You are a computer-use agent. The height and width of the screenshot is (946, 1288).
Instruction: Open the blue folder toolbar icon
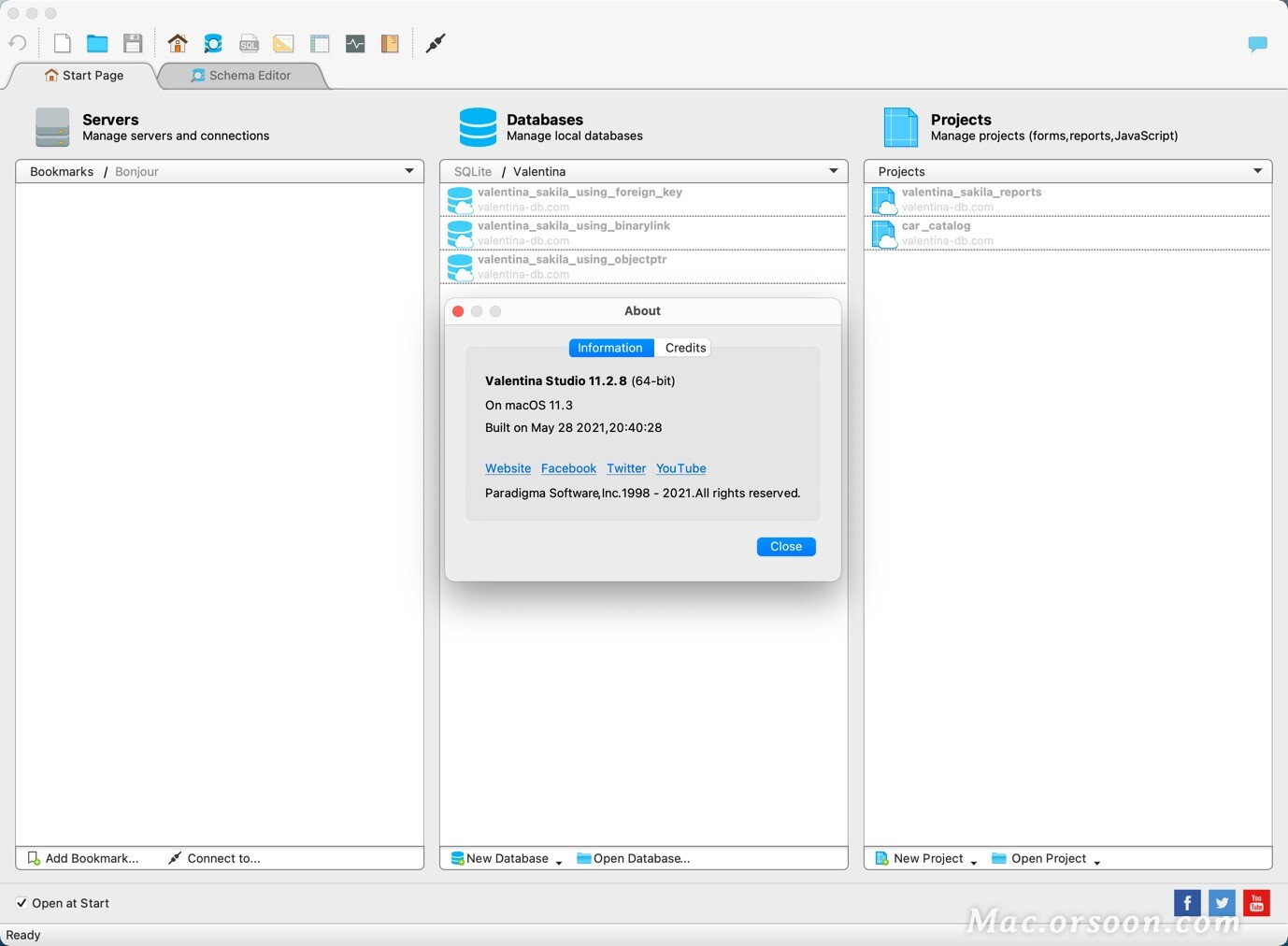[97, 43]
